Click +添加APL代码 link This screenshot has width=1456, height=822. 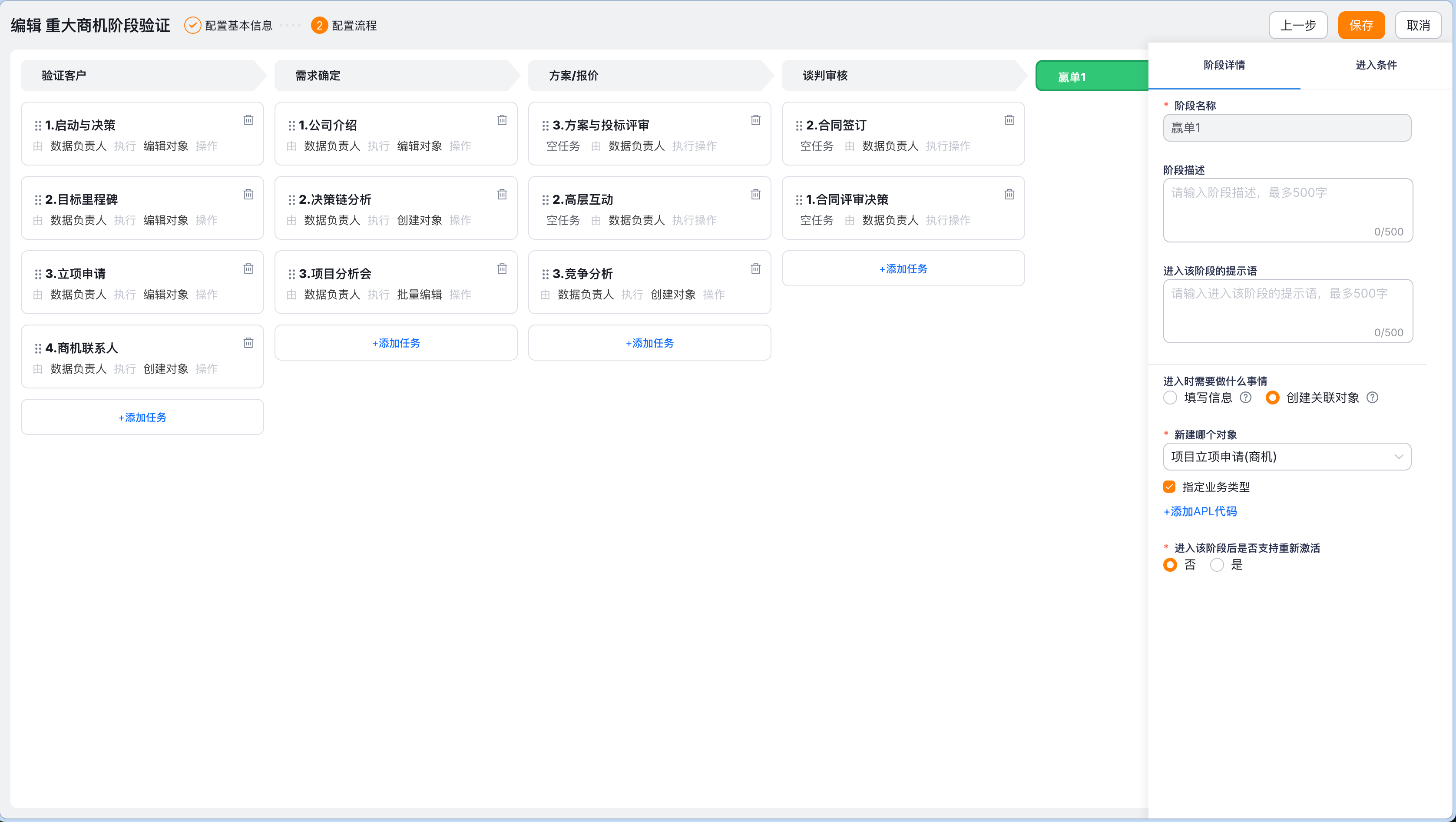1200,512
